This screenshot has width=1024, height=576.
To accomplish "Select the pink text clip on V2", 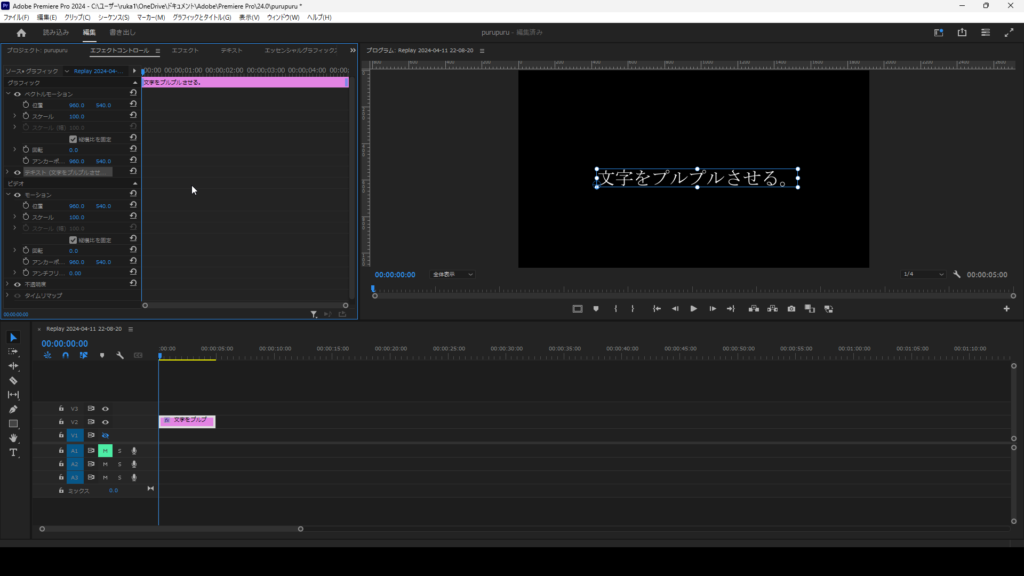I will coord(187,421).
